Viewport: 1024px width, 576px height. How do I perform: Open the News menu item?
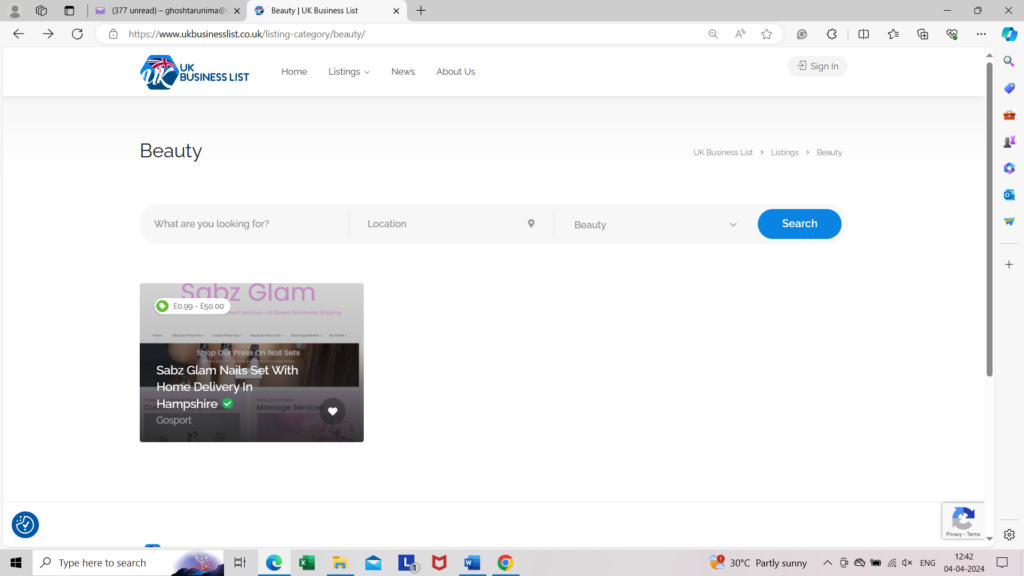point(403,72)
